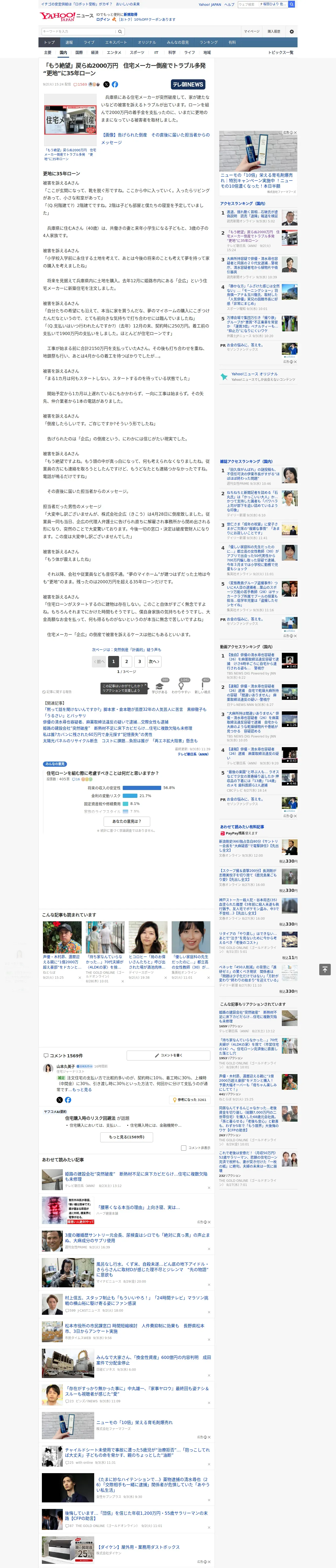This screenshot has width=336, height=1568.
Task: Click the コメントを書く button
Action: point(168,1056)
